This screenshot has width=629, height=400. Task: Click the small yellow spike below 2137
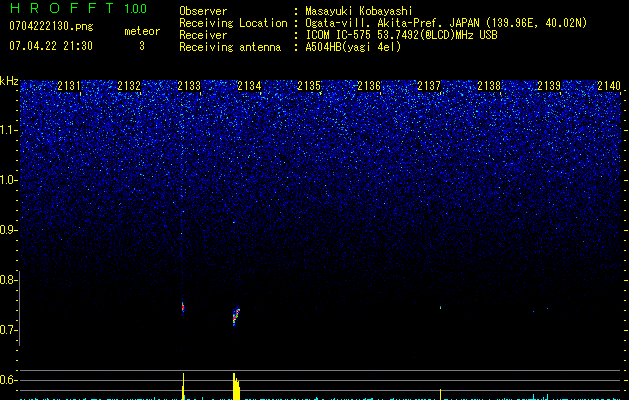pyautogui.click(x=440, y=394)
